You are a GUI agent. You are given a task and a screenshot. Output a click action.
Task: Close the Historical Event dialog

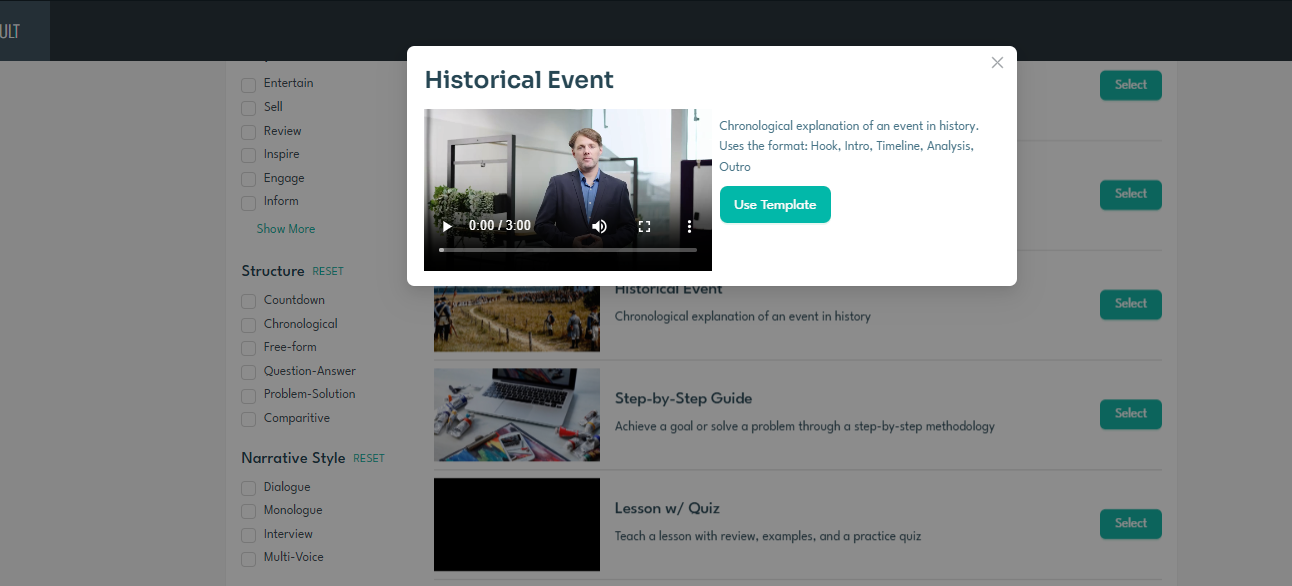tap(997, 63)
